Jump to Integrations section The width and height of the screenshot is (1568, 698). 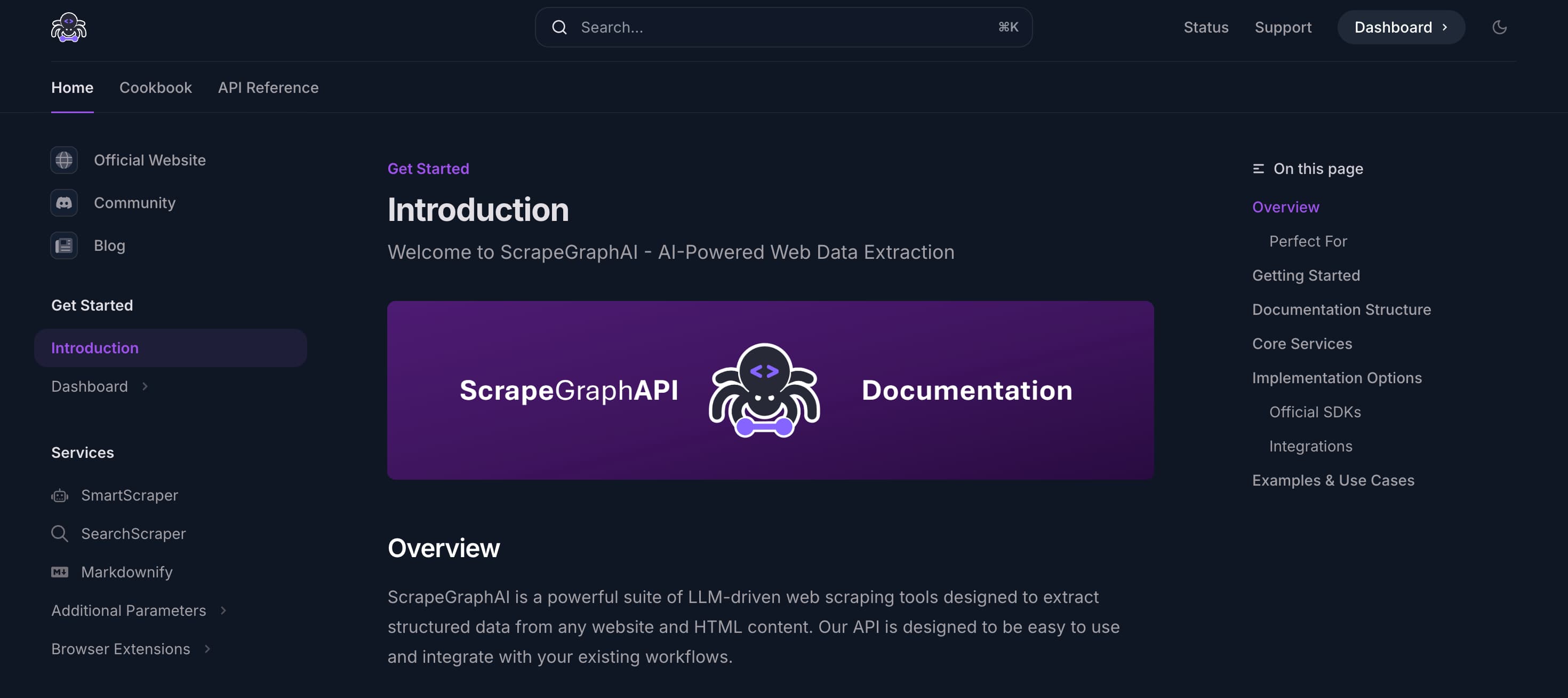tap(1310, 446)
